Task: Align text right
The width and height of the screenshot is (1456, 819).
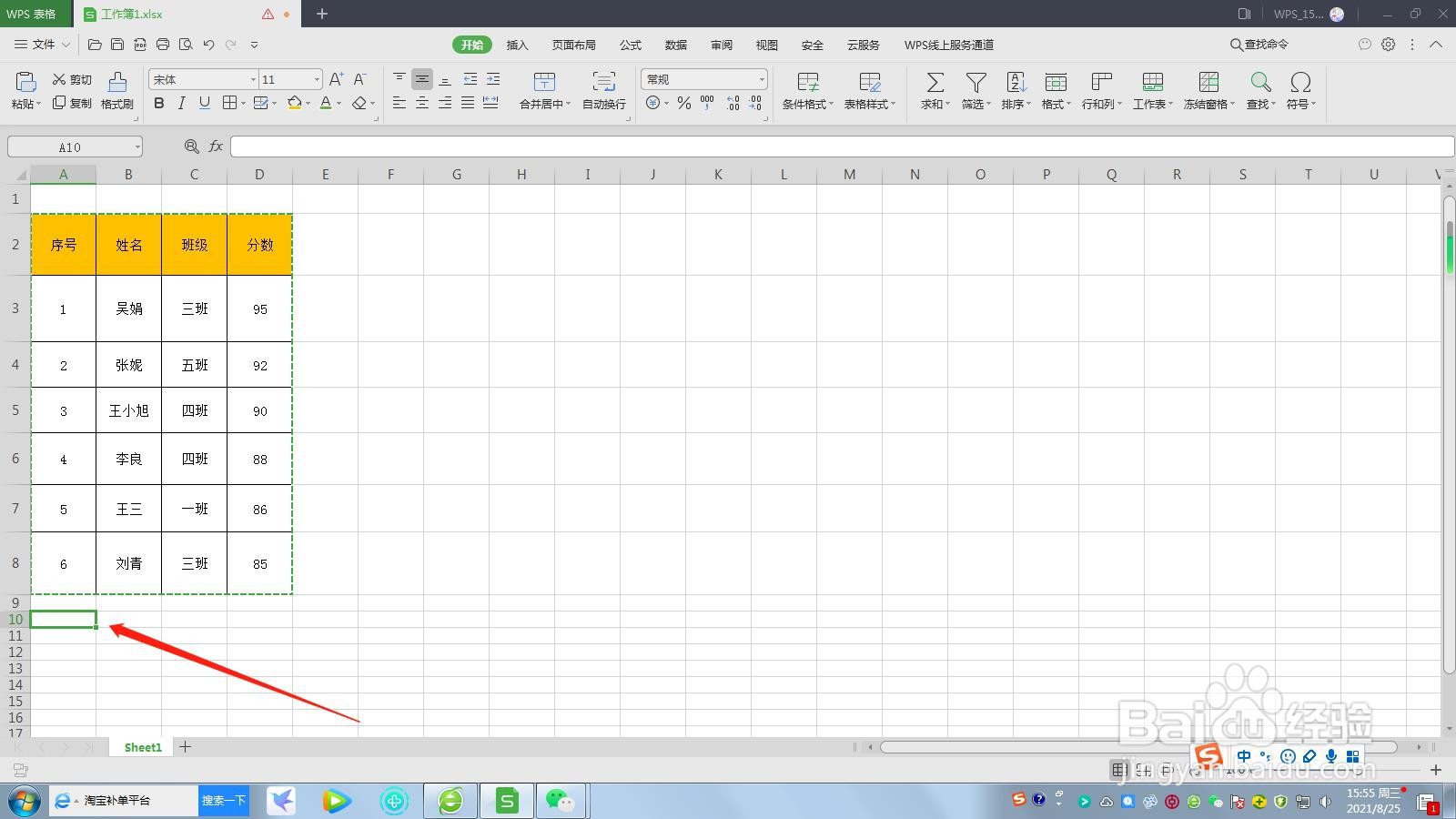Action: (445, 103)
